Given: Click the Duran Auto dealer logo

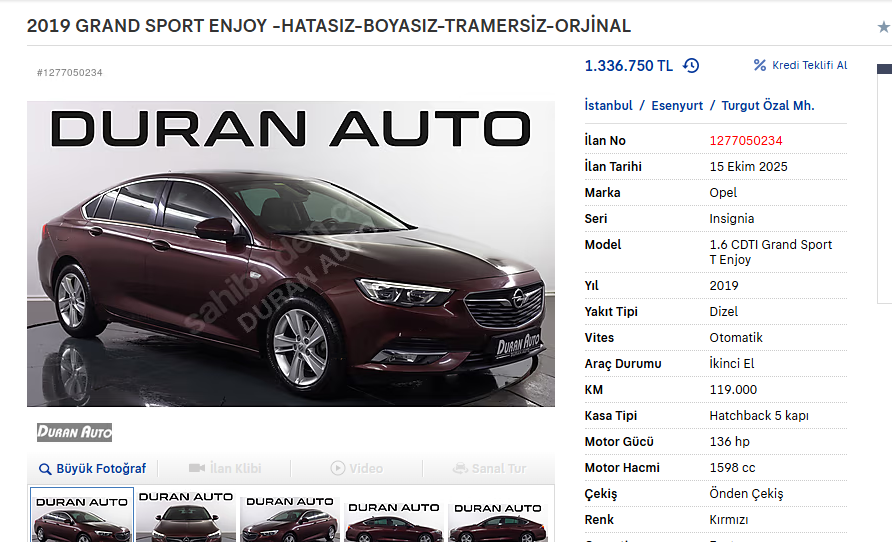Looking at the screenshot, I should 75,432.
